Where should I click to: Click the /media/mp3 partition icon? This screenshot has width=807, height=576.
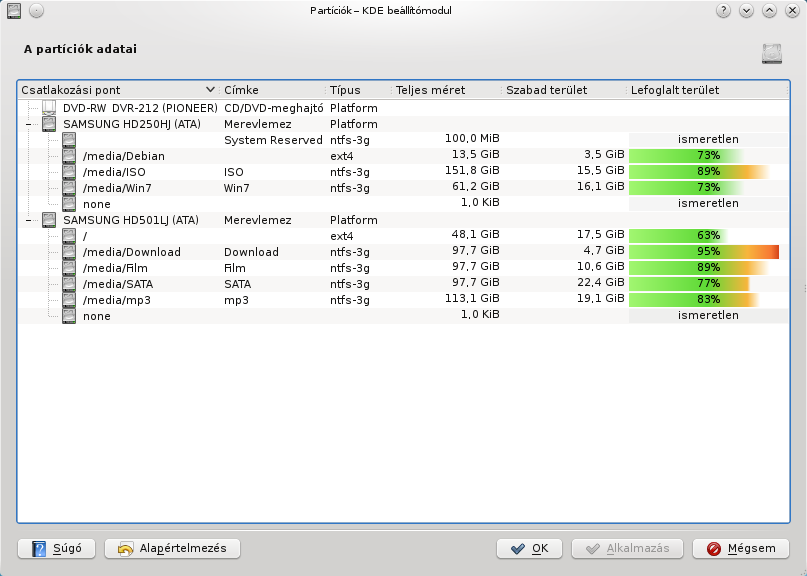tap(69, 300)
